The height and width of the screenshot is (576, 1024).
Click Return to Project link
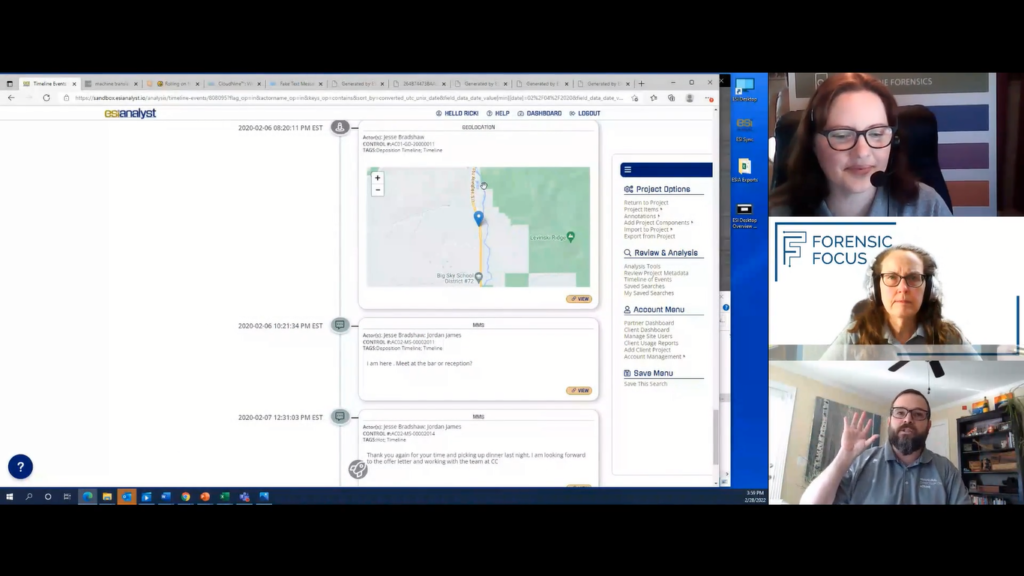click(646, 202)
